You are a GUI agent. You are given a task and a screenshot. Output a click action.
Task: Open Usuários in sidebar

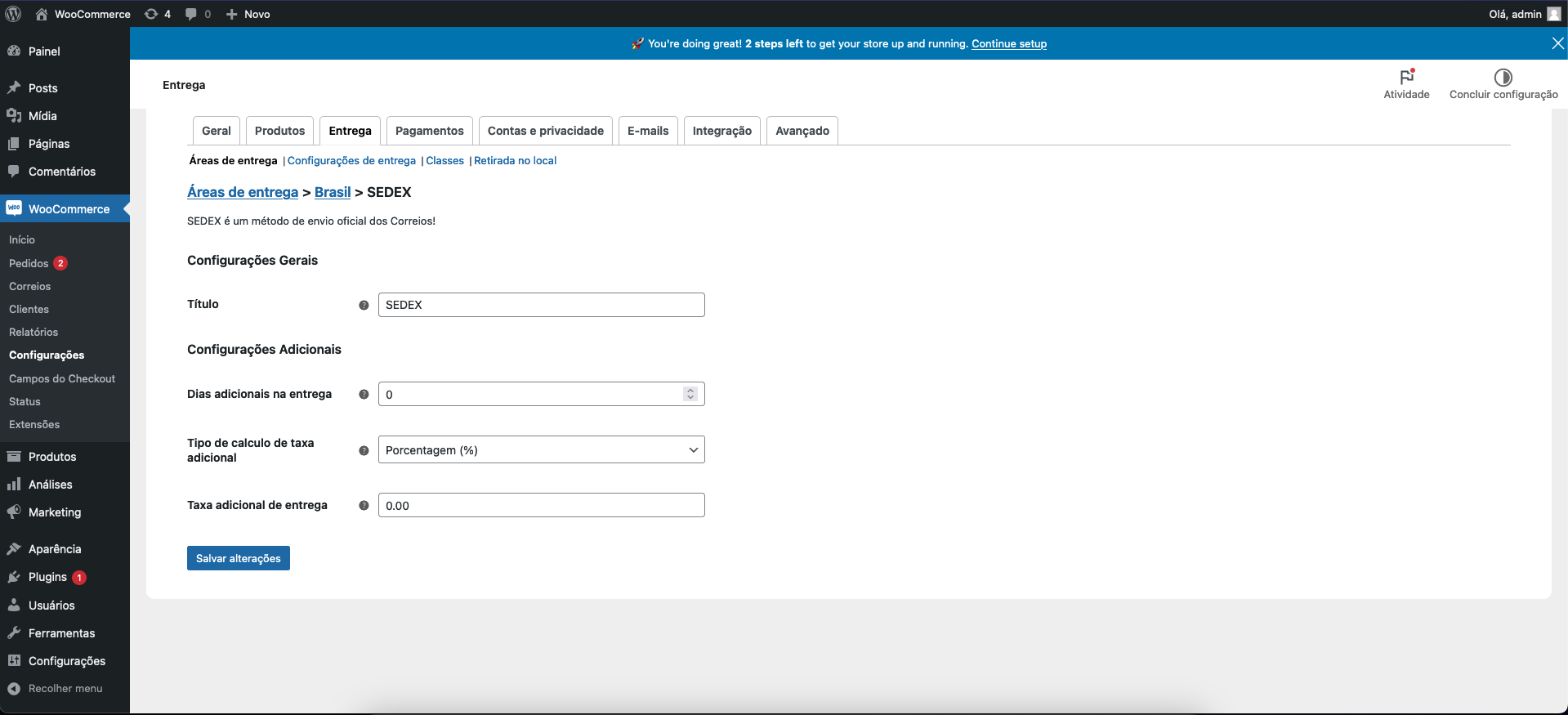click(65, 605)
